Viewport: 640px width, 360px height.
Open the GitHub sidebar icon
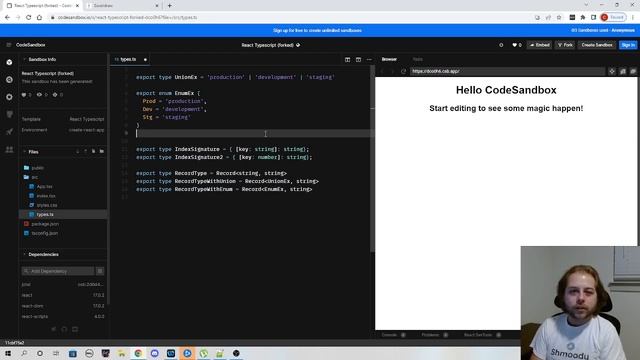(x=9, y=114)
